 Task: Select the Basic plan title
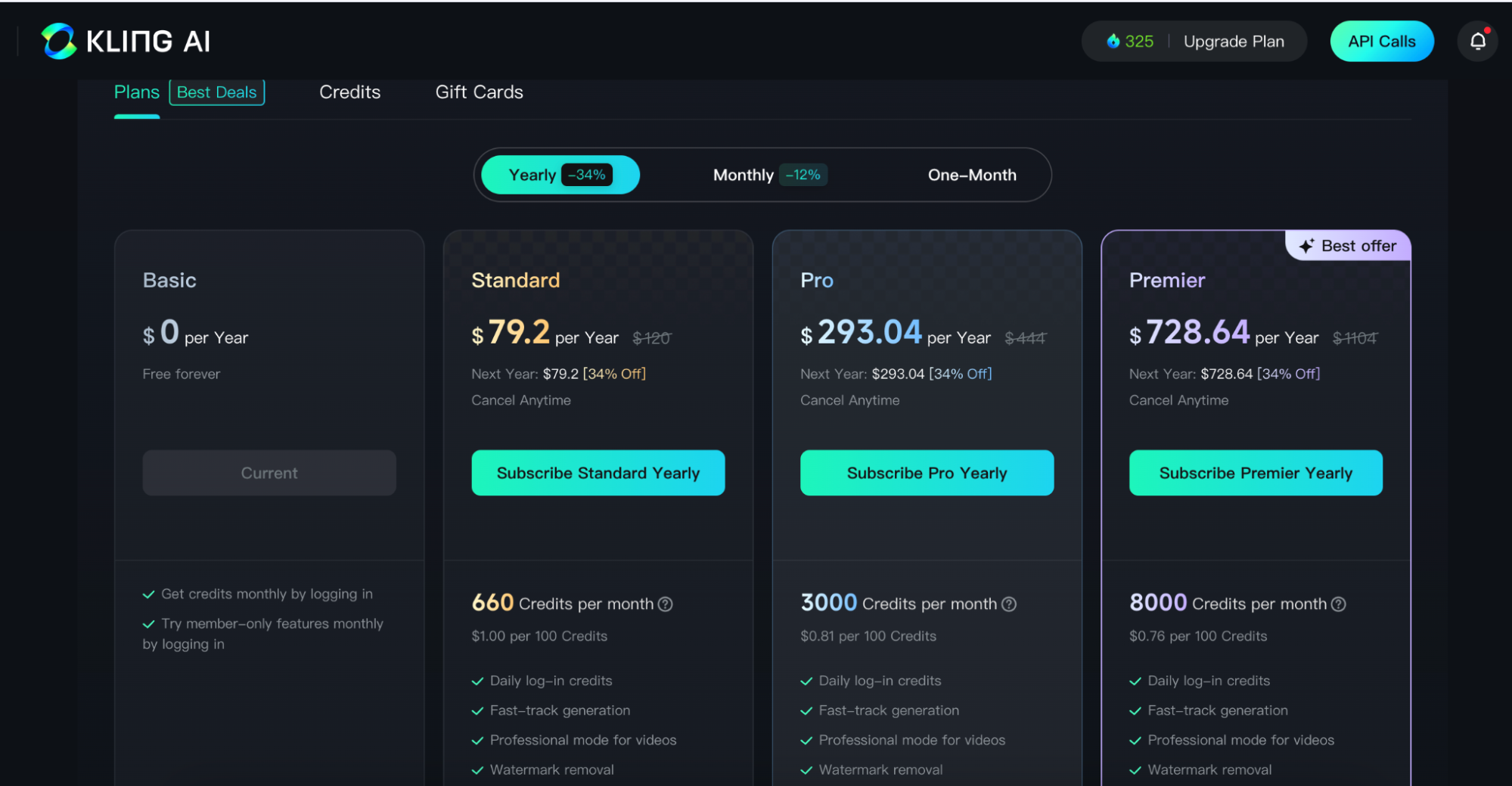pyautogui.click(x=169, y=280)
